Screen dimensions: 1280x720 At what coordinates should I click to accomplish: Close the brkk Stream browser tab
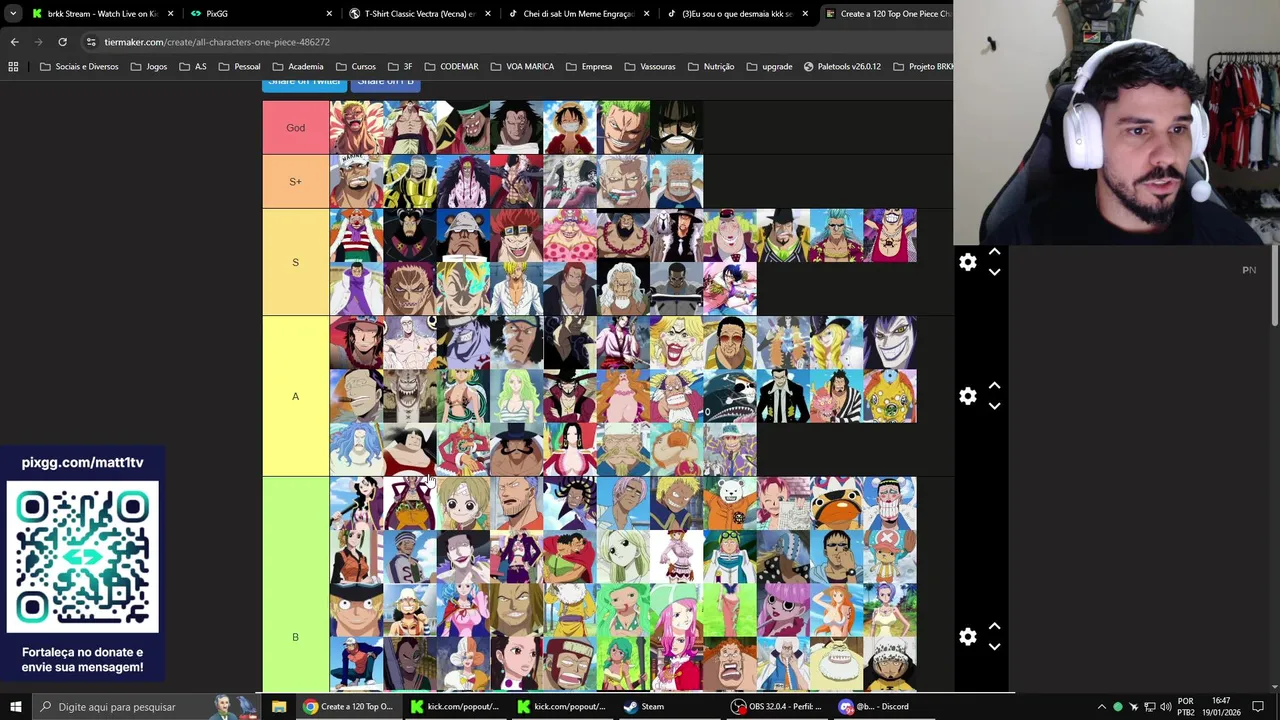pyautogui.click(x=171, y=14)
